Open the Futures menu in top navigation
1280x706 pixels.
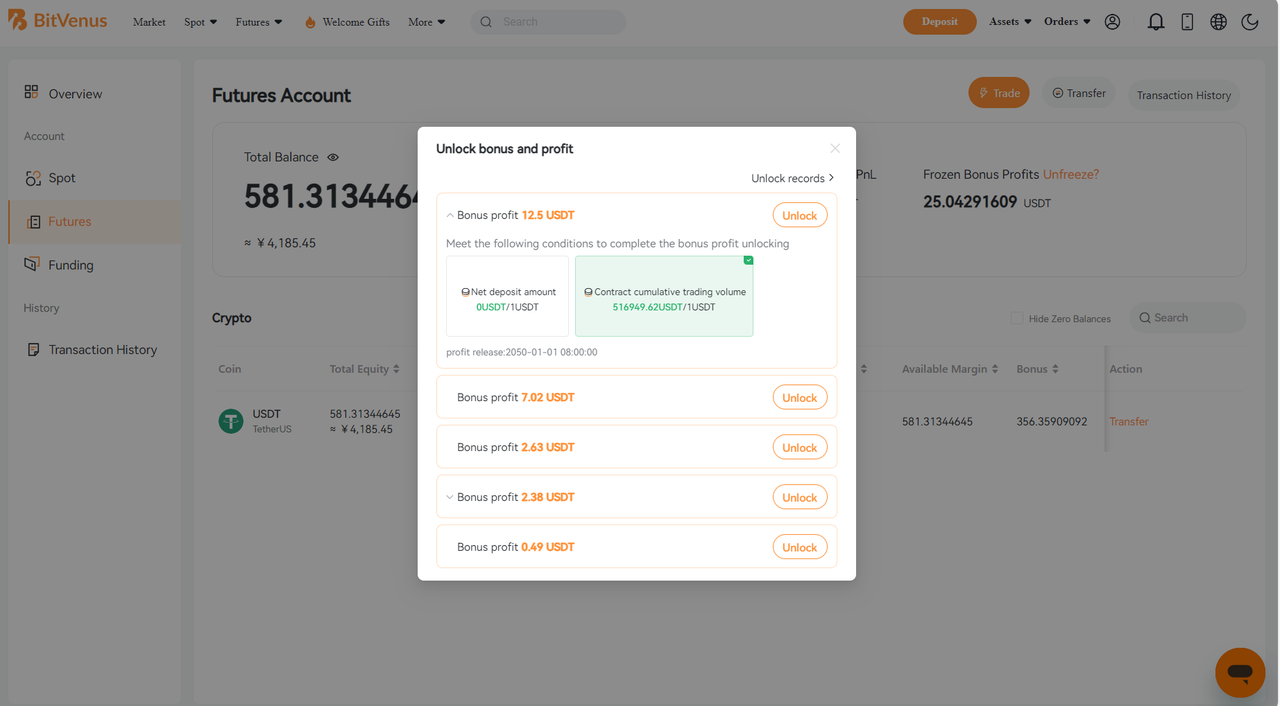pyautogui.click(x=259, y=22)
